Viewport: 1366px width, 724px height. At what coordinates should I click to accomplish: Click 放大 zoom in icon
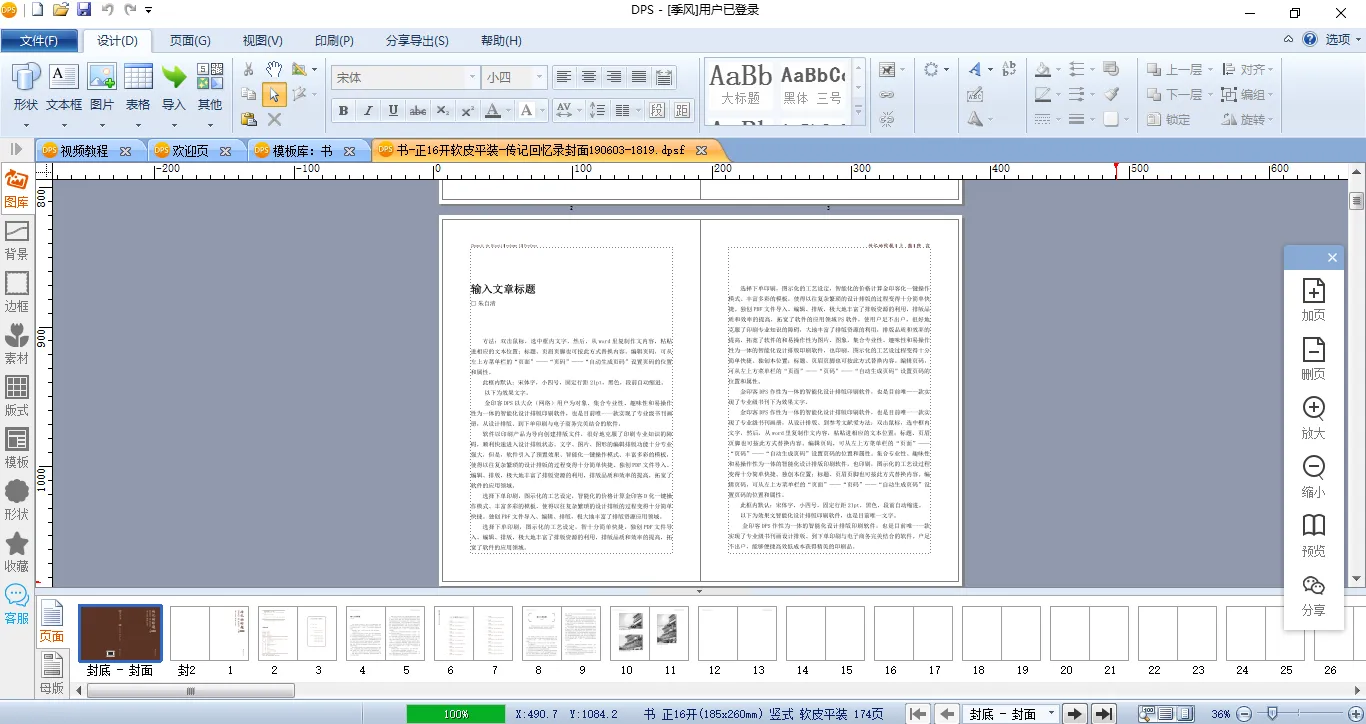point(1313,417)
